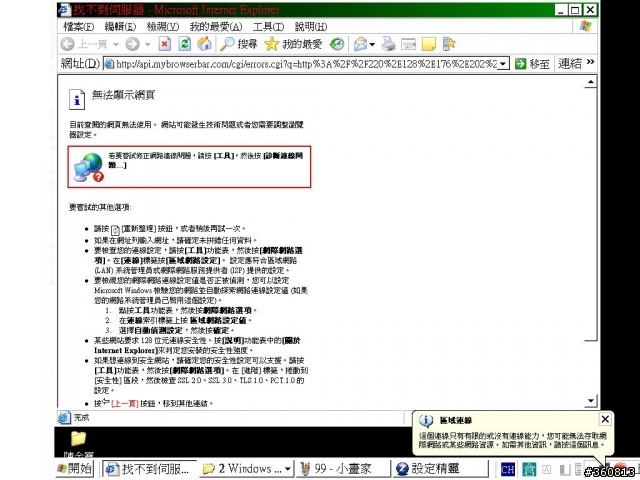Click the History toolbar icon
This screenshot has width=640, height=480.
[x=337, y=44]
